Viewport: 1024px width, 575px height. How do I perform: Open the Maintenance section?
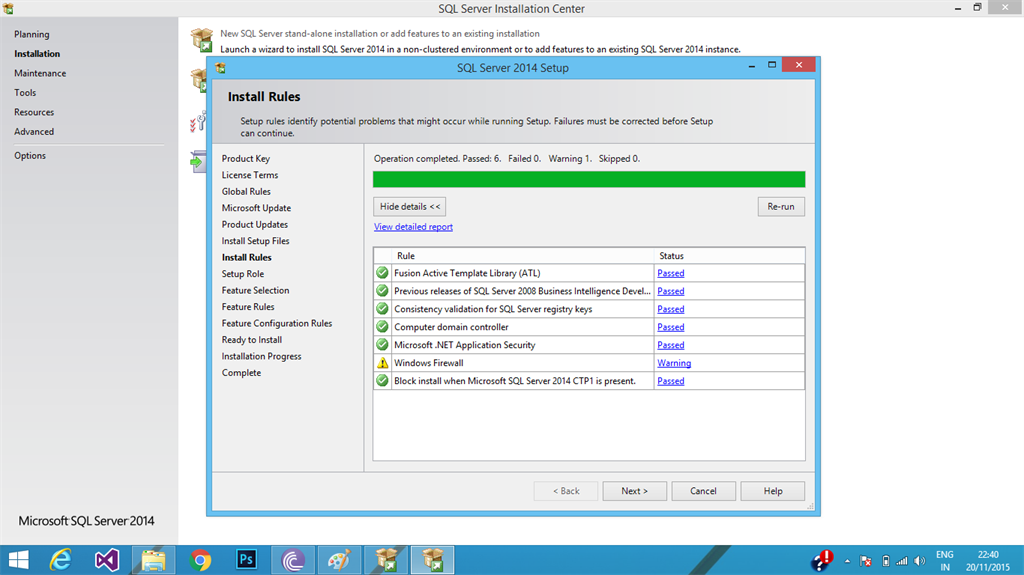[x=40, y=73]
